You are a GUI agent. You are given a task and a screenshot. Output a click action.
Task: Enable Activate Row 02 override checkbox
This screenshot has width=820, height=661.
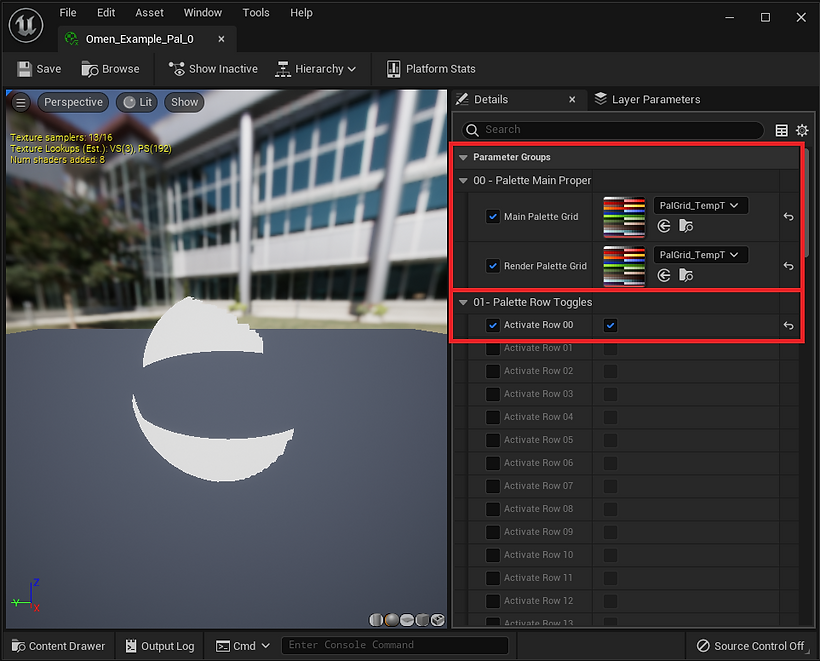click(493, 371)
